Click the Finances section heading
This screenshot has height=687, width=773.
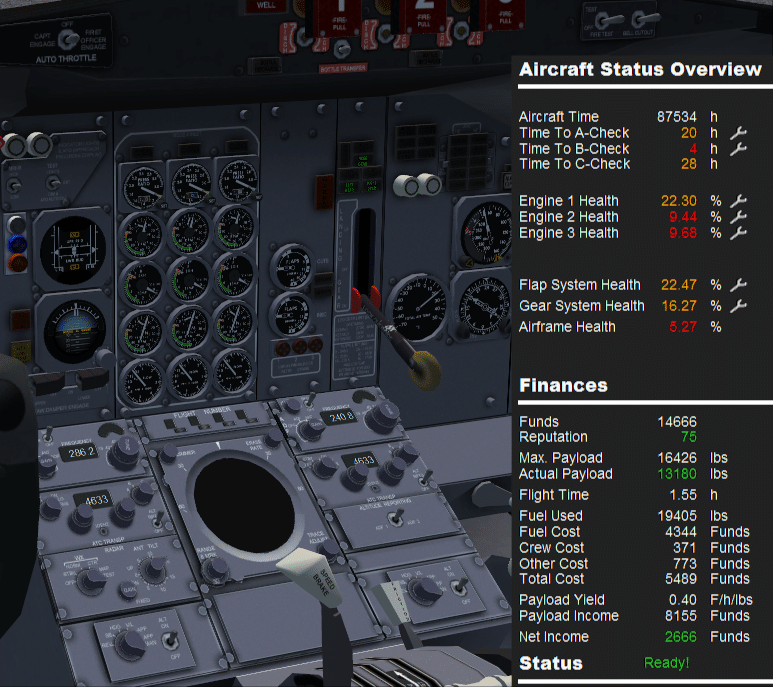(563, 385)
